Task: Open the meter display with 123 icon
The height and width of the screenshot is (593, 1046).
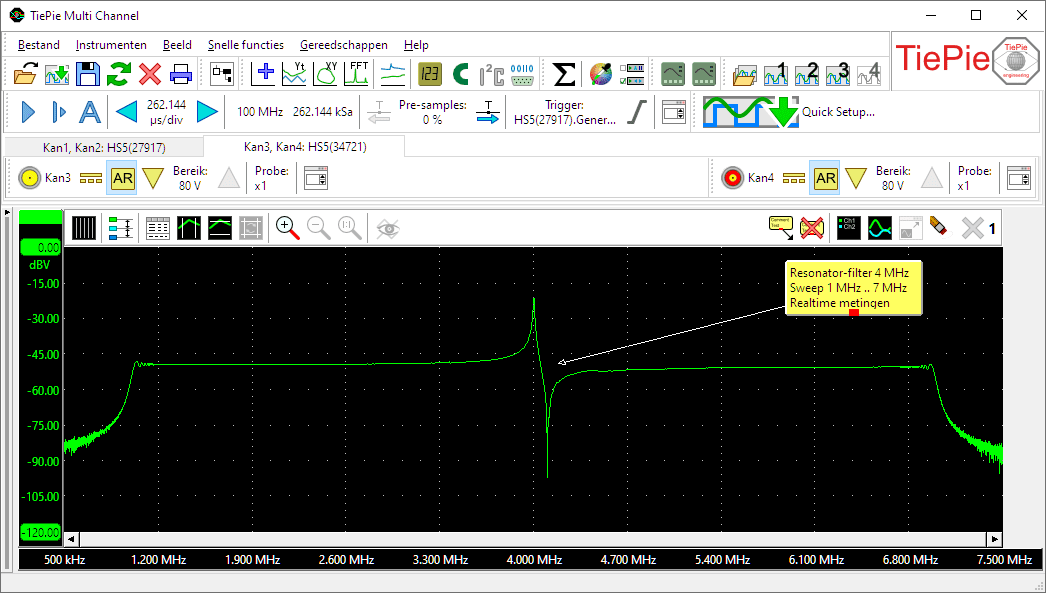Action: [428, 73]
